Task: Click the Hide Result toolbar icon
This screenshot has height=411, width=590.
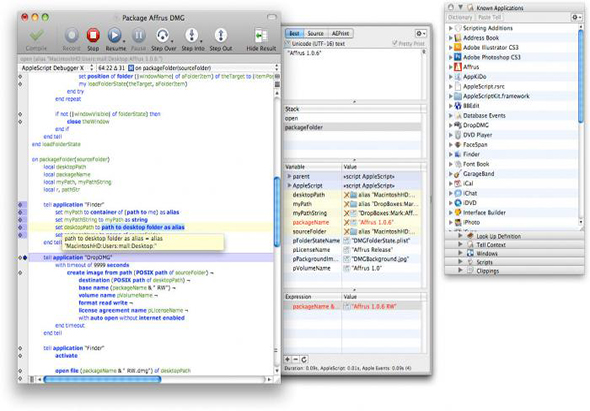Action: (x=261, y=35)
